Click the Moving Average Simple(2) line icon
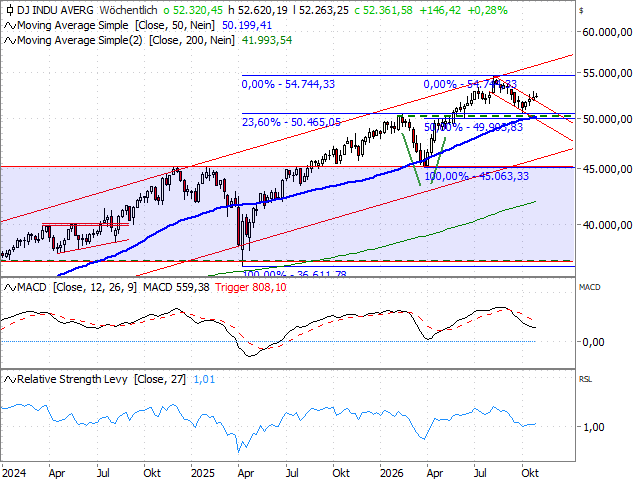 pyautogui.click(x=10, y=40)
